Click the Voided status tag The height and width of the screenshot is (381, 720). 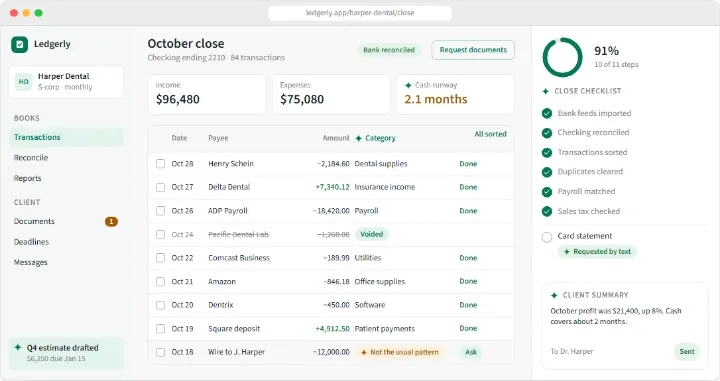(371, 234)
